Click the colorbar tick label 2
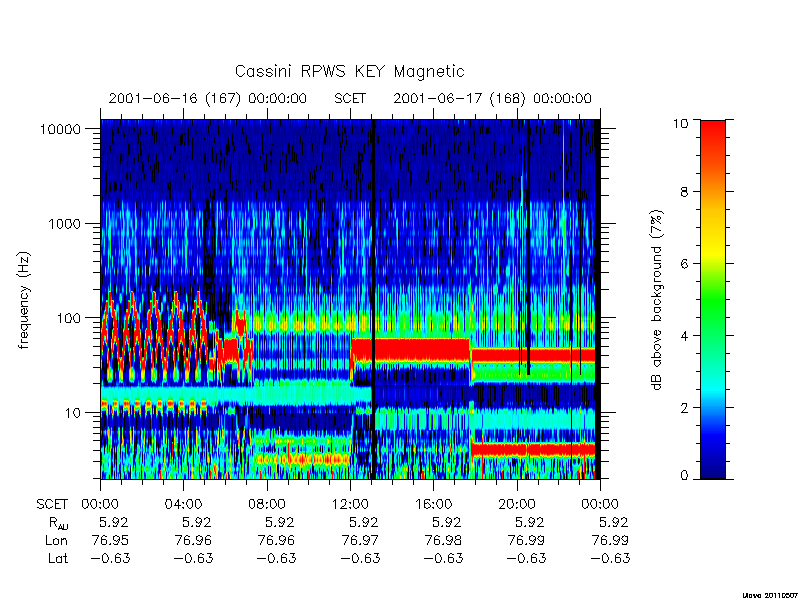The height and width of the screenshot is (600, 800). pyautogui.click(x=683, y=408)
